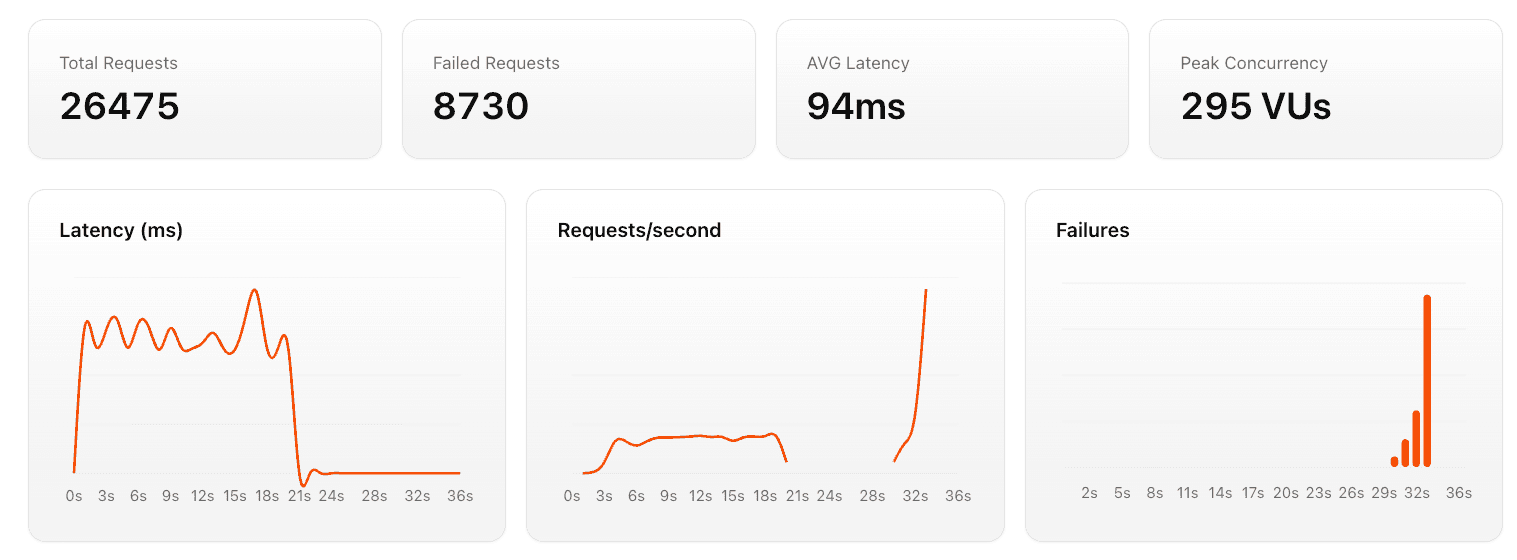Screen dimensions: 1517x560
Task: Click the AVG Latency card label
Action: pyautogui.click(x=857, y=63)
